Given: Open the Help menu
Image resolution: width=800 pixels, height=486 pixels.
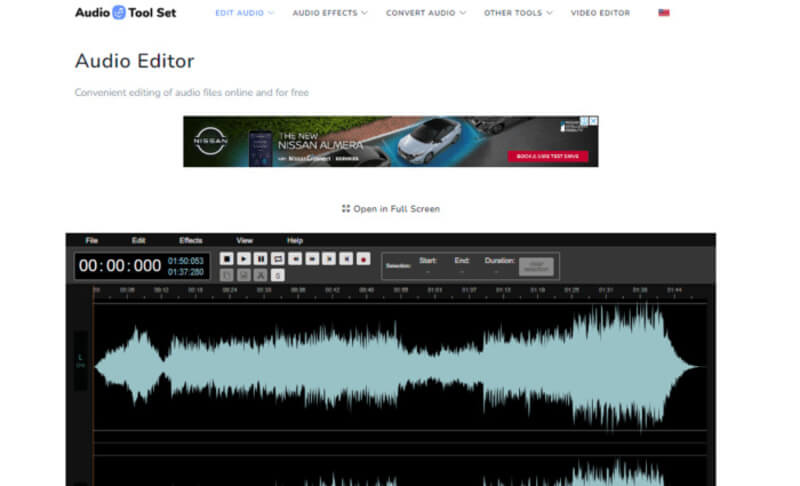Looking at the screenshot, I should coord(295,241).
